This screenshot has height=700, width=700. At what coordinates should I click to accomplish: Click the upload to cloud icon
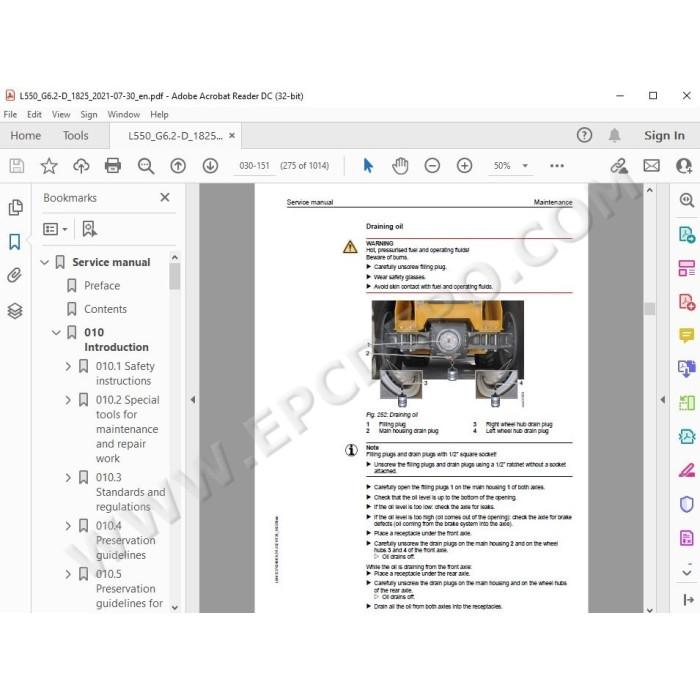click(x=81, y=166)
